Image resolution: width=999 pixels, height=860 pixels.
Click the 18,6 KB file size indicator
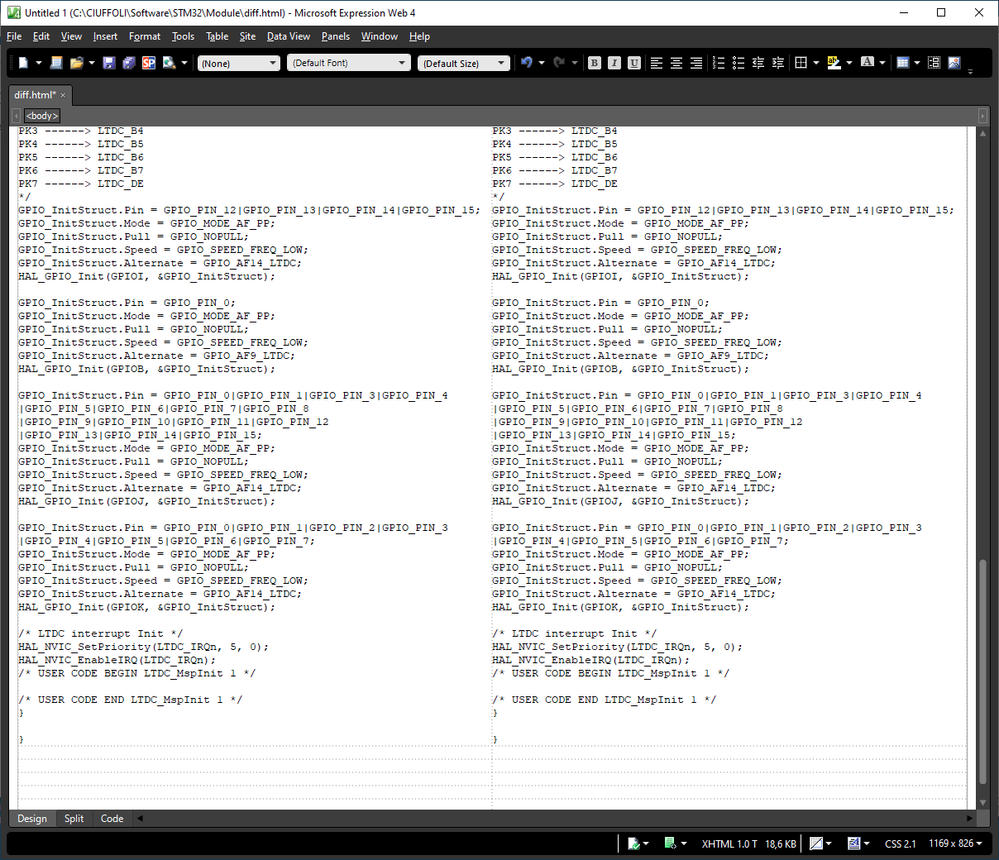click(x=780, y=843)
